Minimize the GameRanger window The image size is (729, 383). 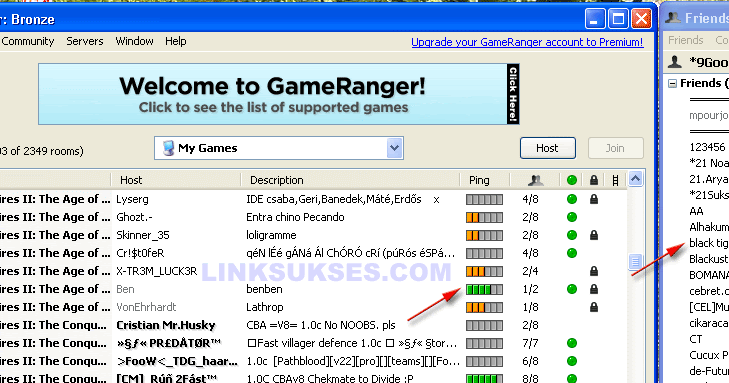[595, 19]
